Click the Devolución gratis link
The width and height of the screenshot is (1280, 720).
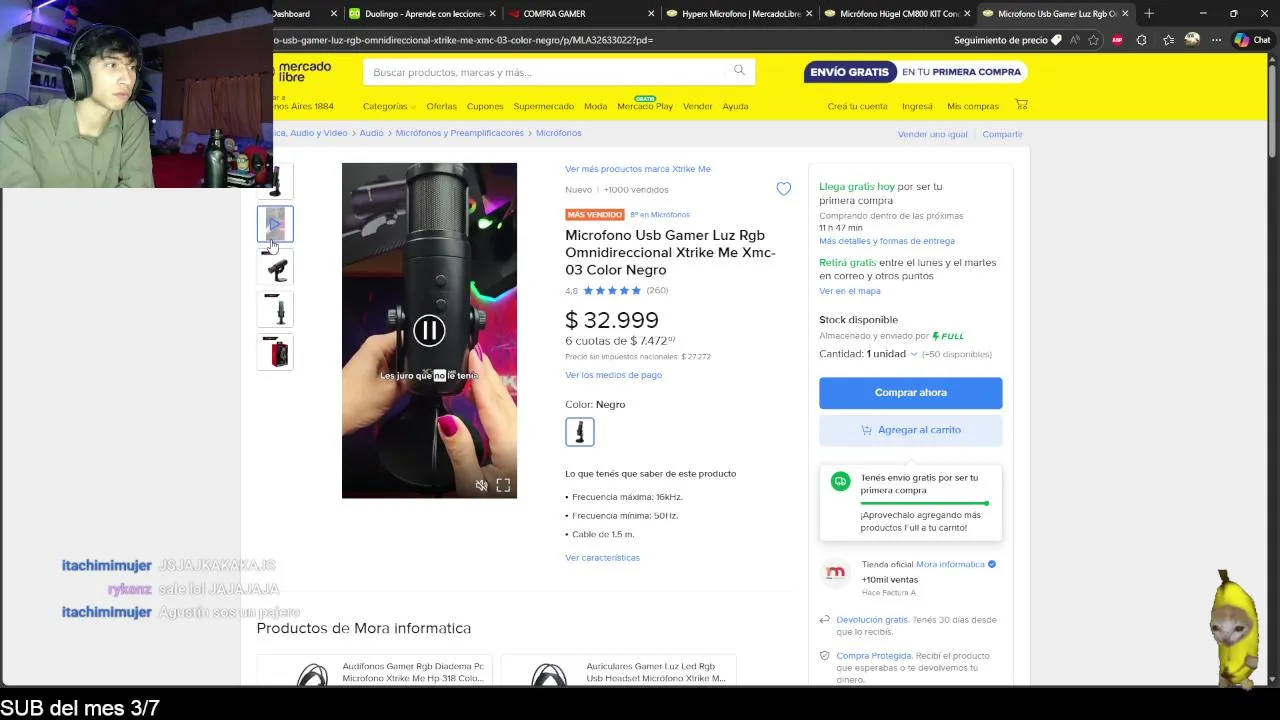872,620
